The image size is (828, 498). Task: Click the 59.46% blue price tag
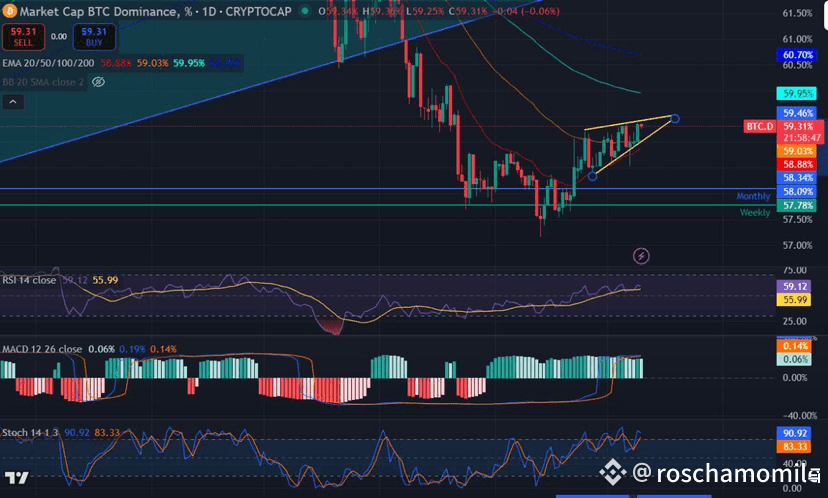(x=797, y=113)
